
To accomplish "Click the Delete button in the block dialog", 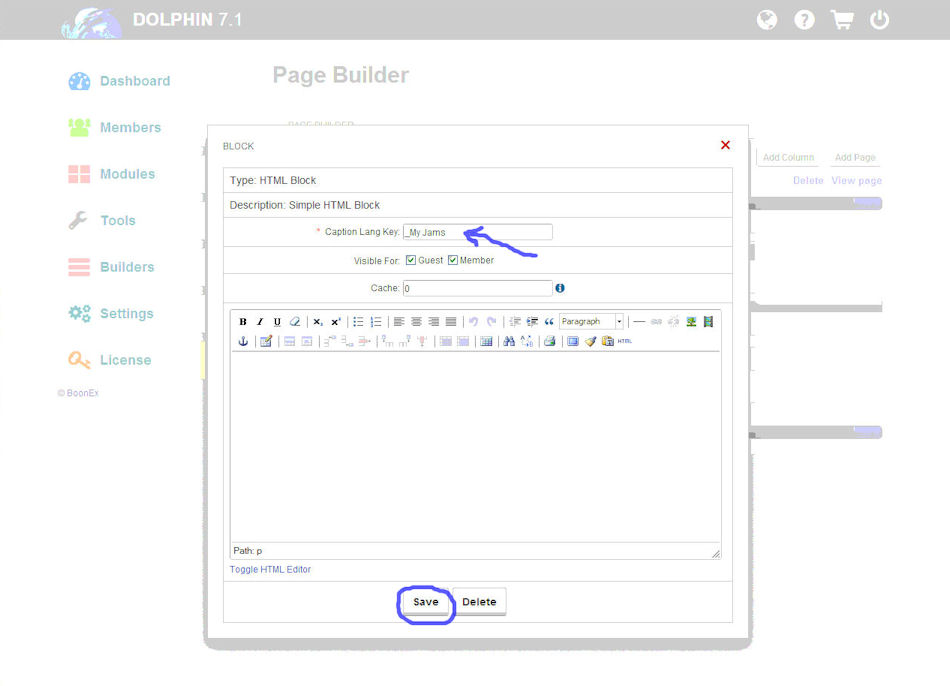I will 479,602.
